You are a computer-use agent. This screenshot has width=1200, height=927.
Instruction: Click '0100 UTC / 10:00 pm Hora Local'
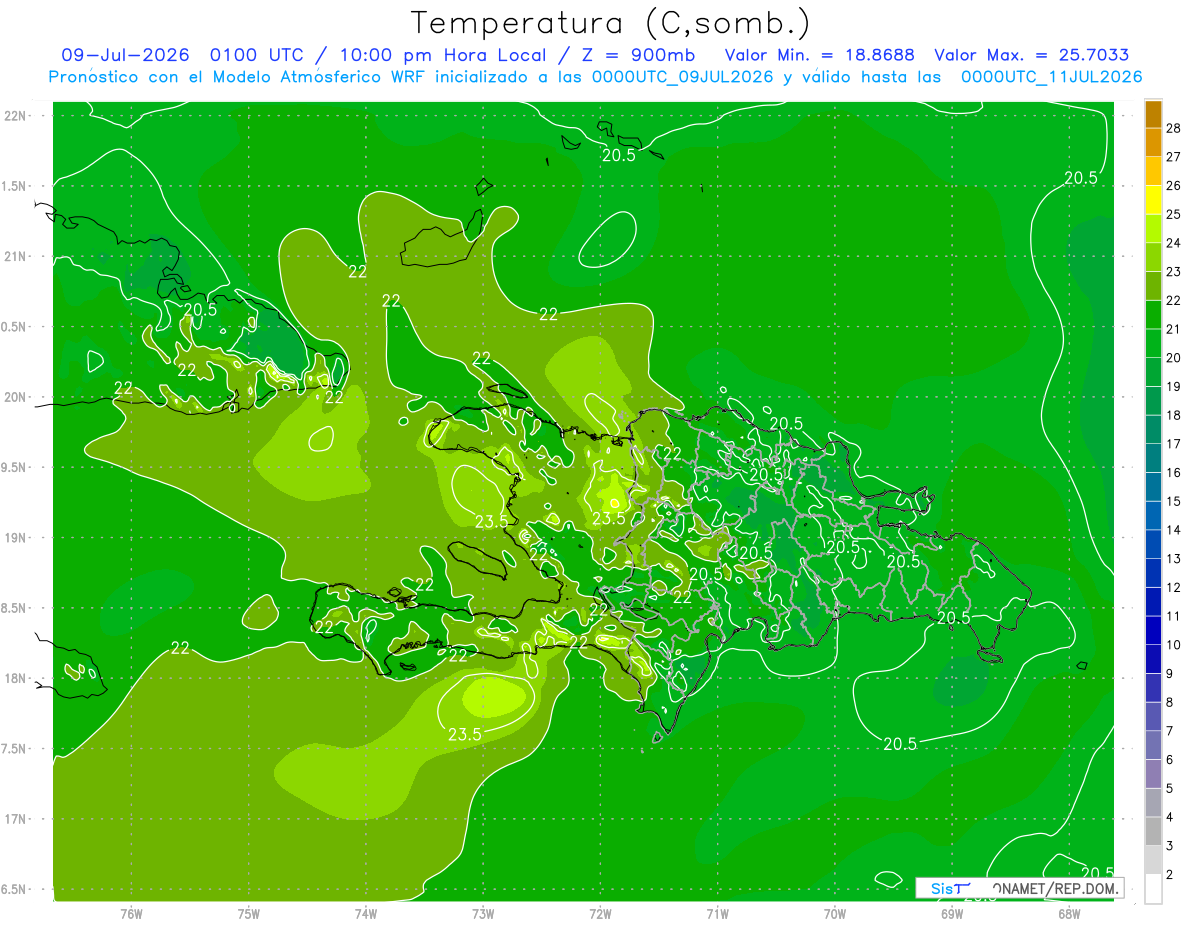coord(378,55)
